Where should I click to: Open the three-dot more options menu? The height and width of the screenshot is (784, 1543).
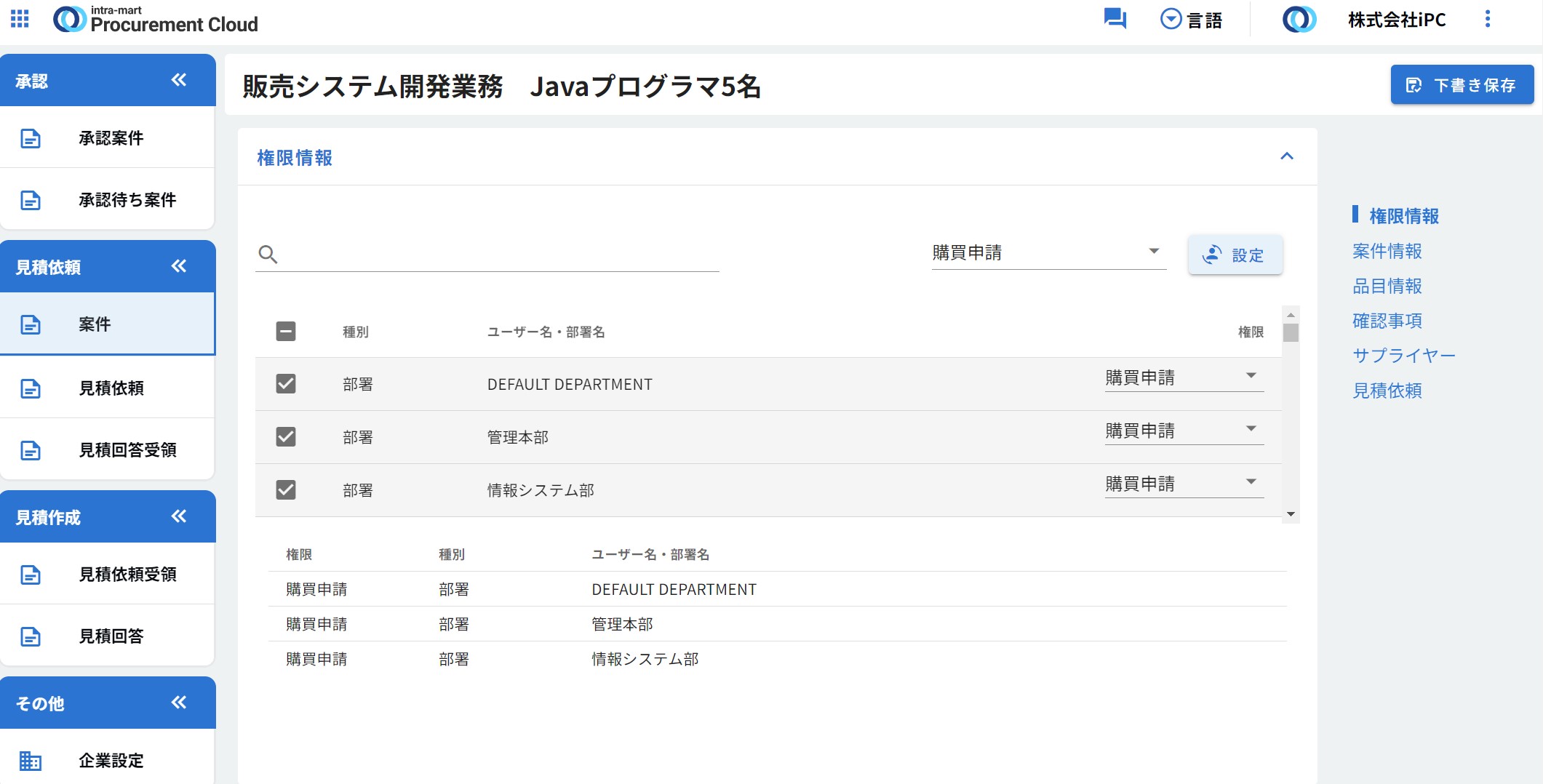click(1488, 20)
